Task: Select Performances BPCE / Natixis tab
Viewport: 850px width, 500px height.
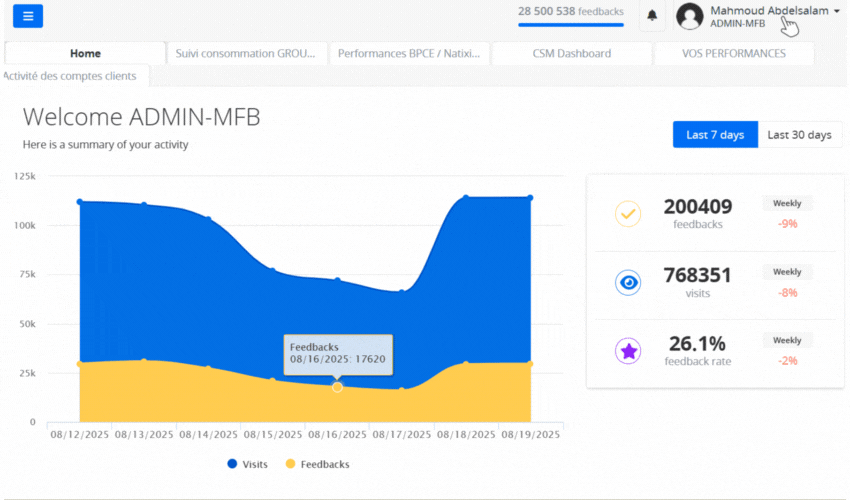Action: coord(409,54)
